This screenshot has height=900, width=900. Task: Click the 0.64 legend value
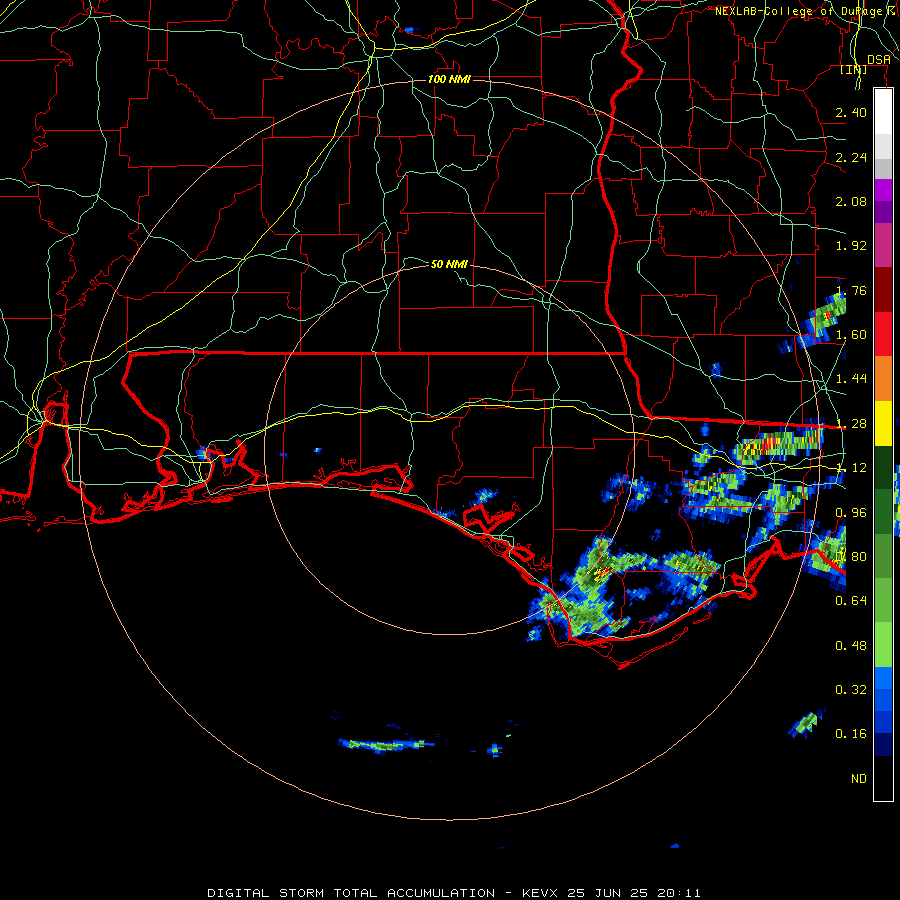[851, 601]
